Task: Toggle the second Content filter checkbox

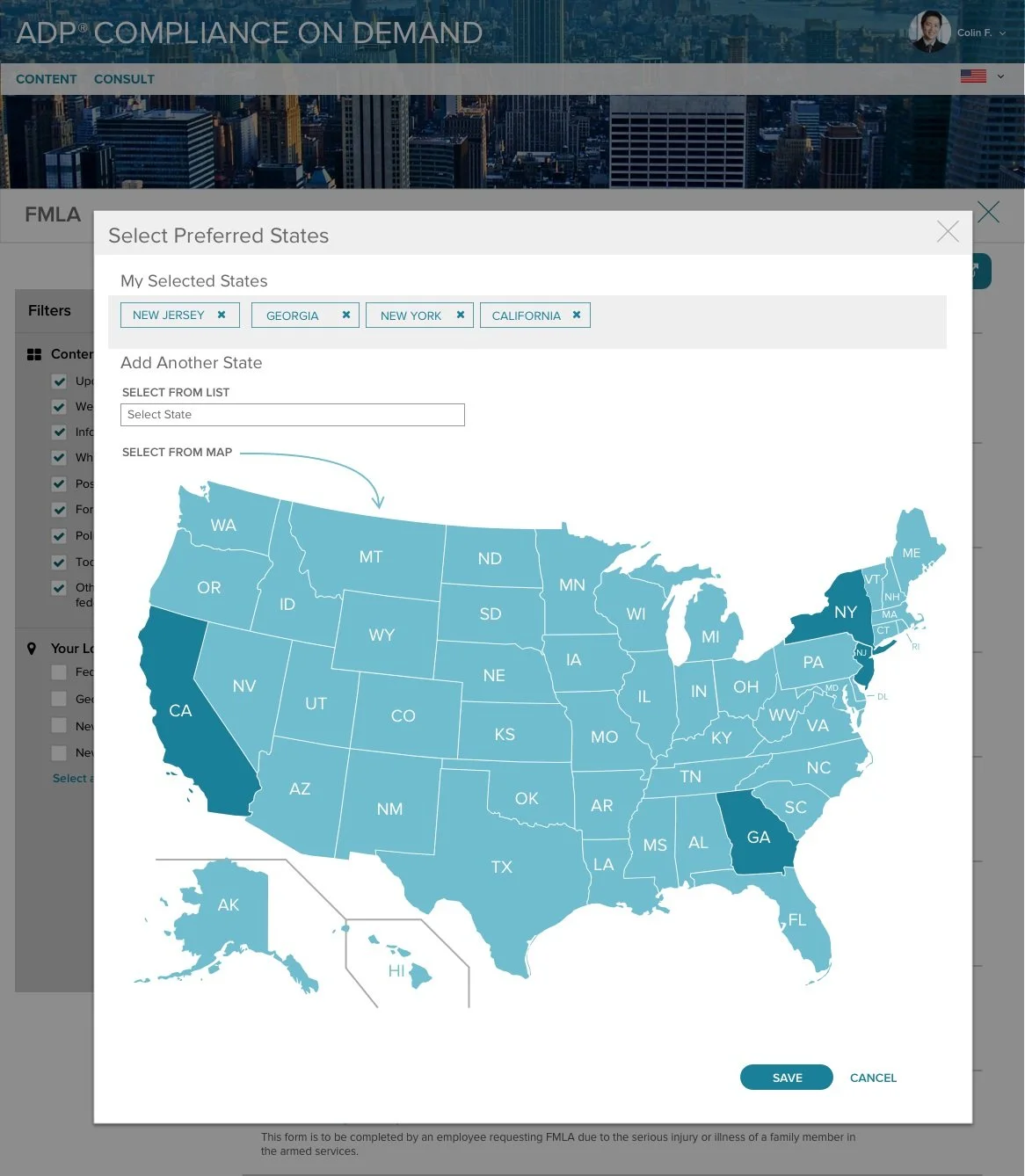Action: tap(59, 407)
